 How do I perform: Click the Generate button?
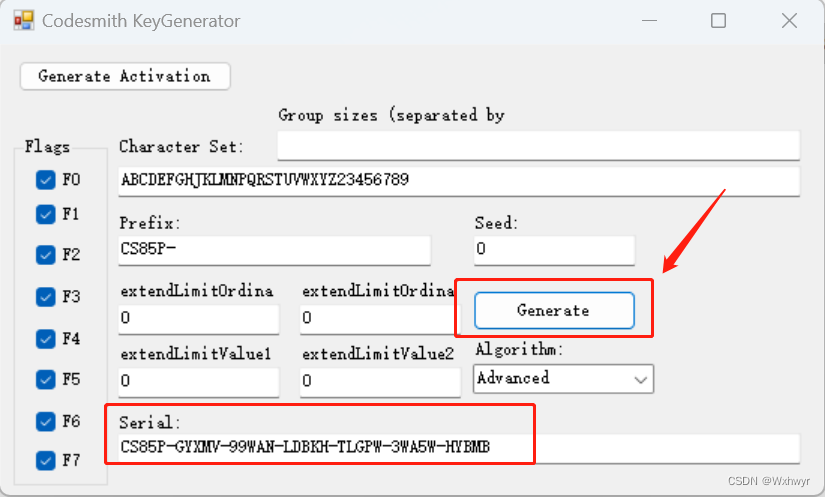point(554,310)
